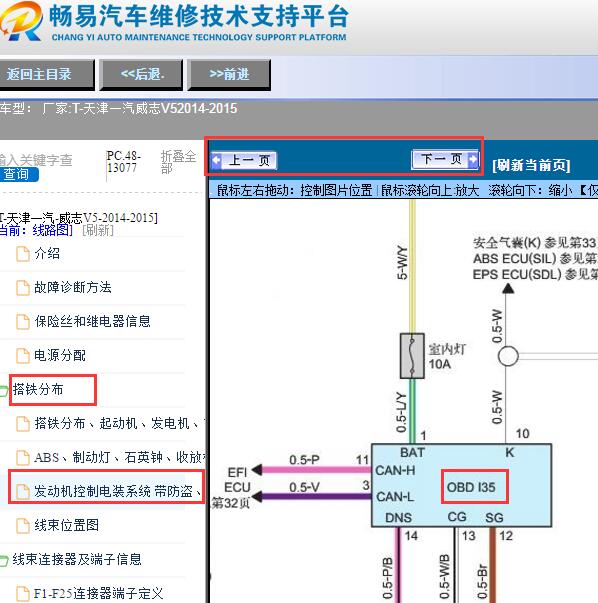Click the ABS ECU(SIL) reference text
The image size is (598, 603).
[x=535, y=258]
